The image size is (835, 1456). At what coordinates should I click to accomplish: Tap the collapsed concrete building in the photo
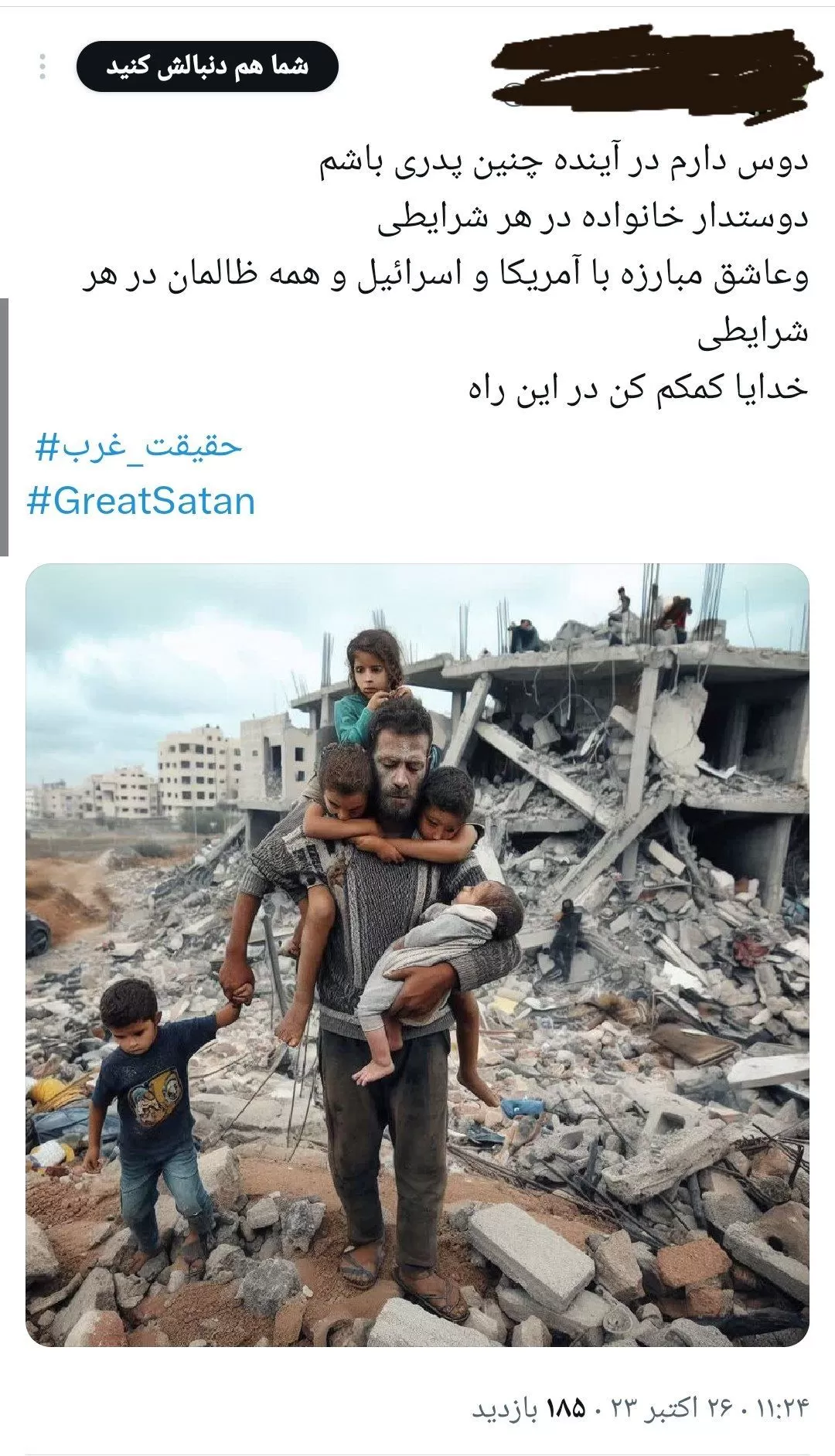pos(619,773)
